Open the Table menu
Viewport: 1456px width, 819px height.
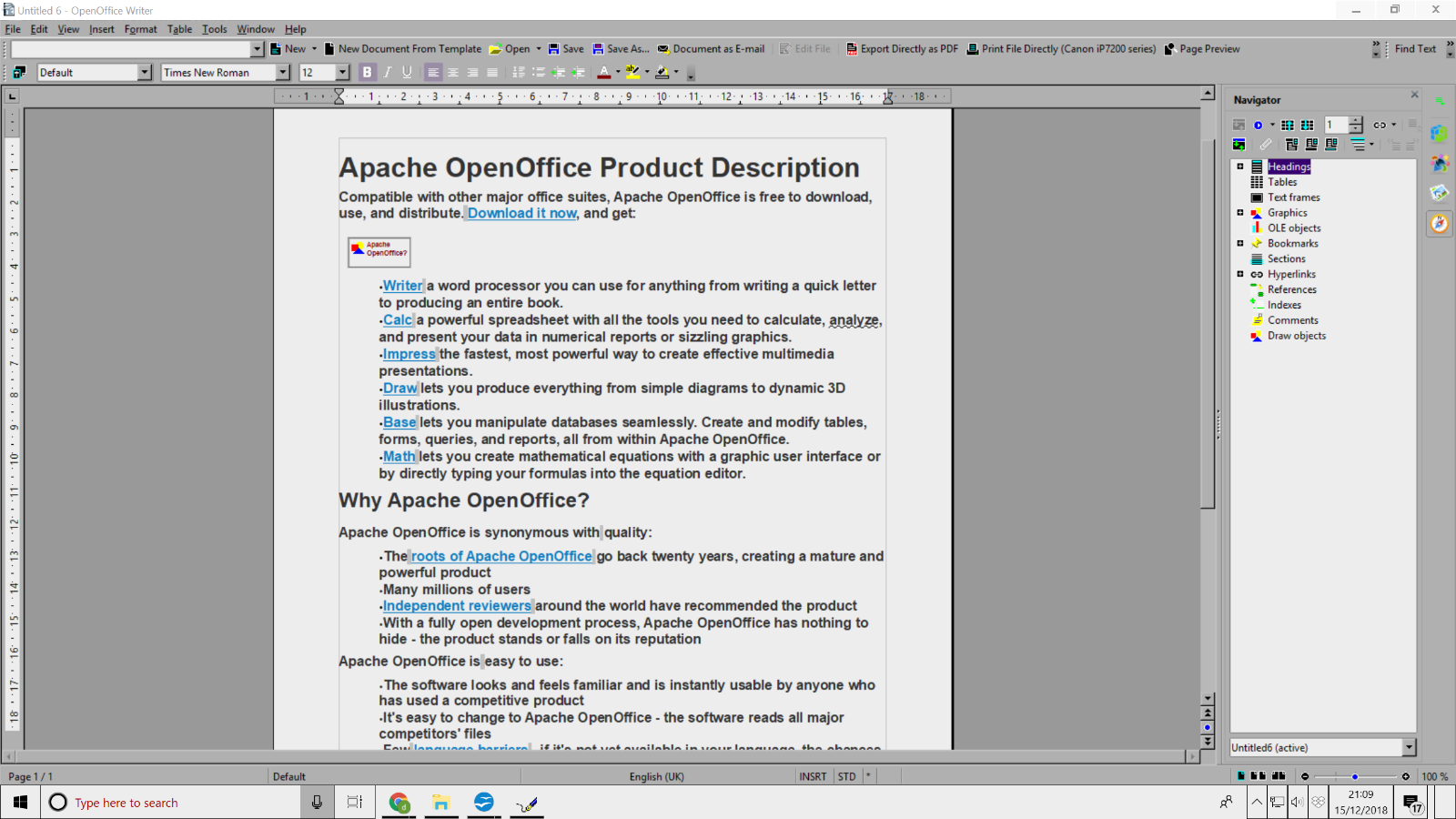[x=179, y=29]
